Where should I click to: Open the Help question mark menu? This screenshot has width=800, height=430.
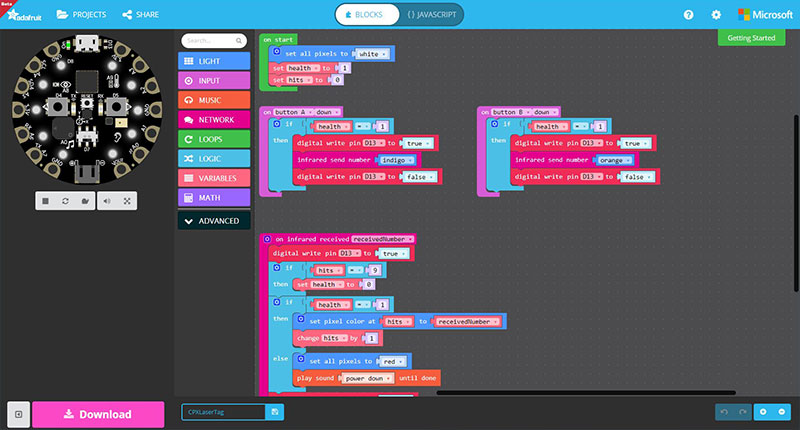tap(688, 15)
